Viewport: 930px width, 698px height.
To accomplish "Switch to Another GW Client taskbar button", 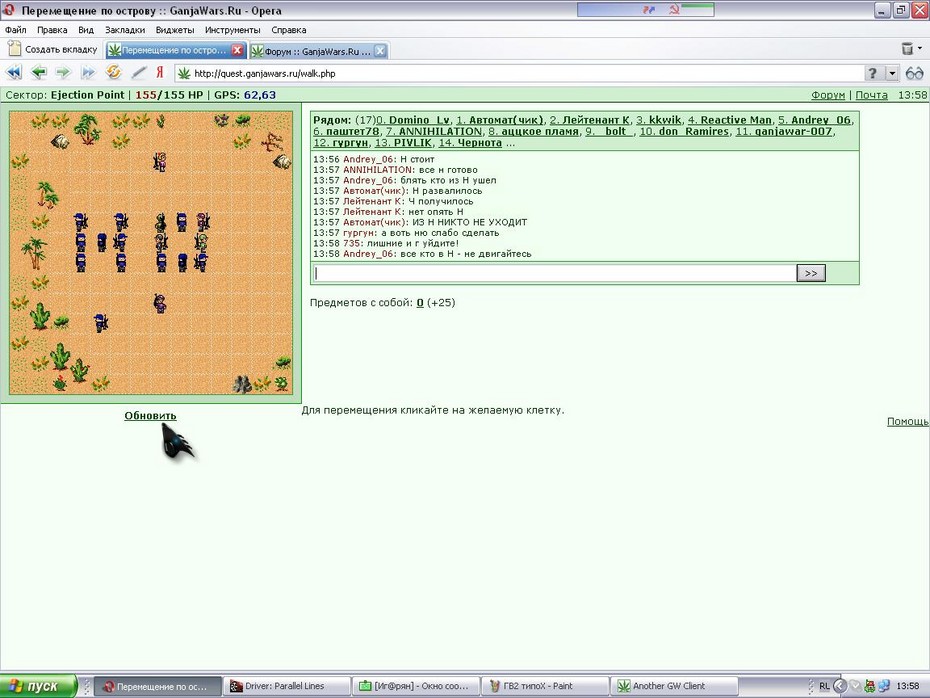I will pyautogui.click(x=674, y=686).
